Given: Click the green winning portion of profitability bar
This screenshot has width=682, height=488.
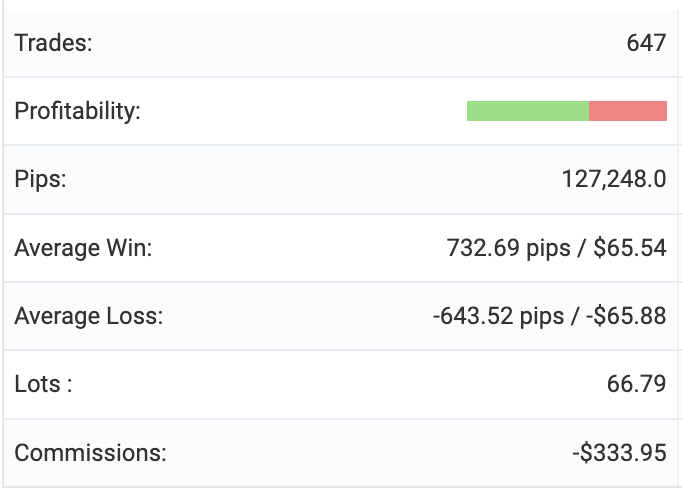Looking at the screenshot, I should (x=527, y=111).
